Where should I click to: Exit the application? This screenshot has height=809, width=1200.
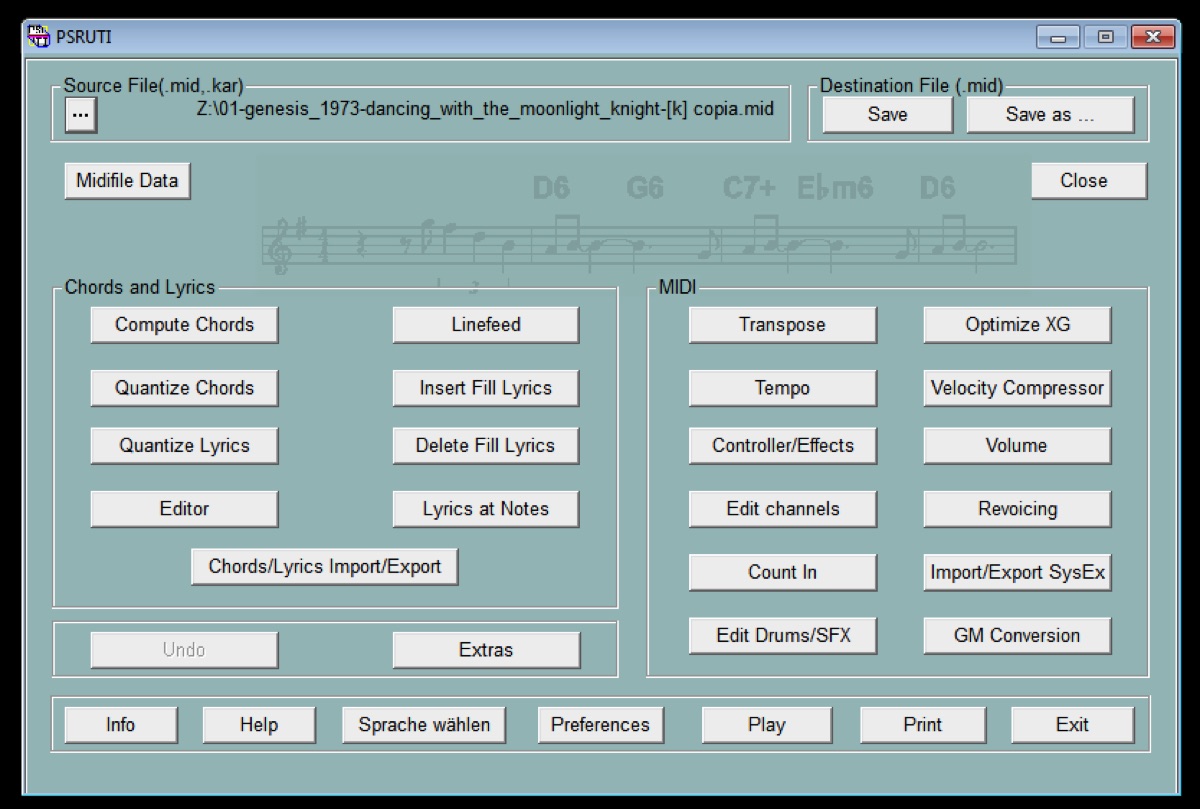point(1072,725)
